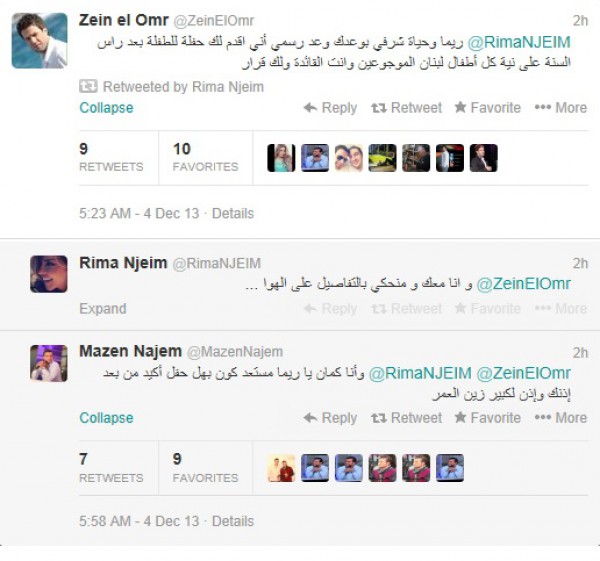Open More options on Zein el Omr's tweet
Viewport: 600px width, 561px height.
point(561,108)
